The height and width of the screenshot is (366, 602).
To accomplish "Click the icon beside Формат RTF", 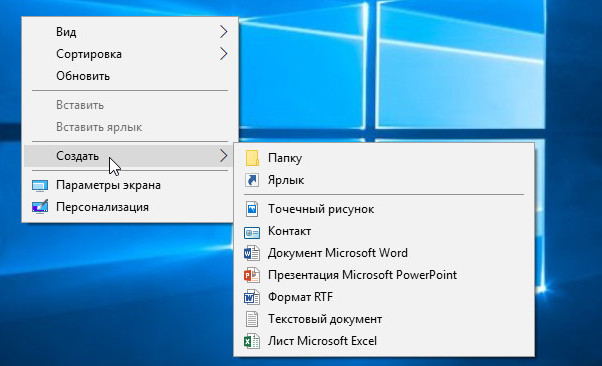I will point(252,297).
